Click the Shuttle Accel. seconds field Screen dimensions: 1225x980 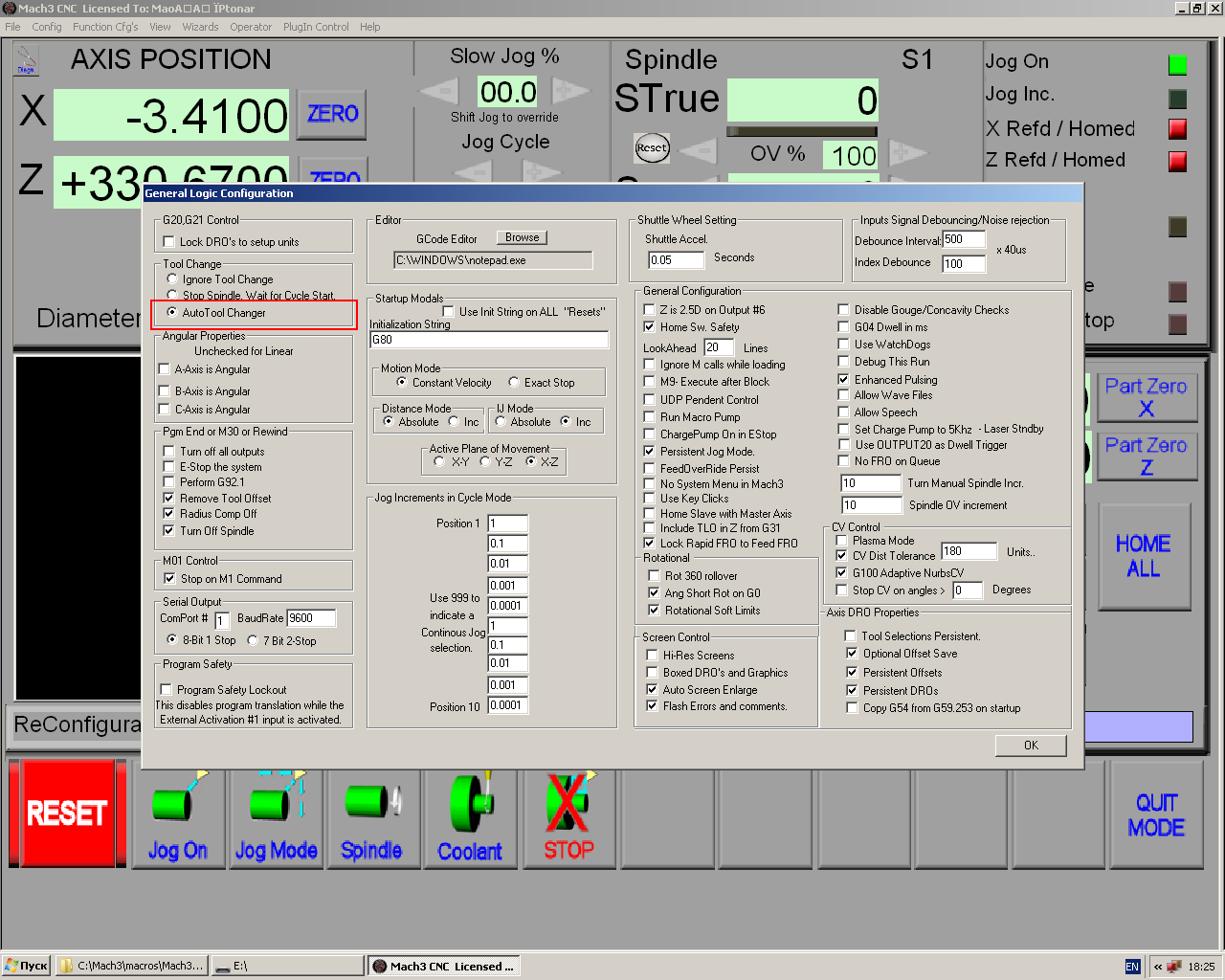tap(676, 259)
